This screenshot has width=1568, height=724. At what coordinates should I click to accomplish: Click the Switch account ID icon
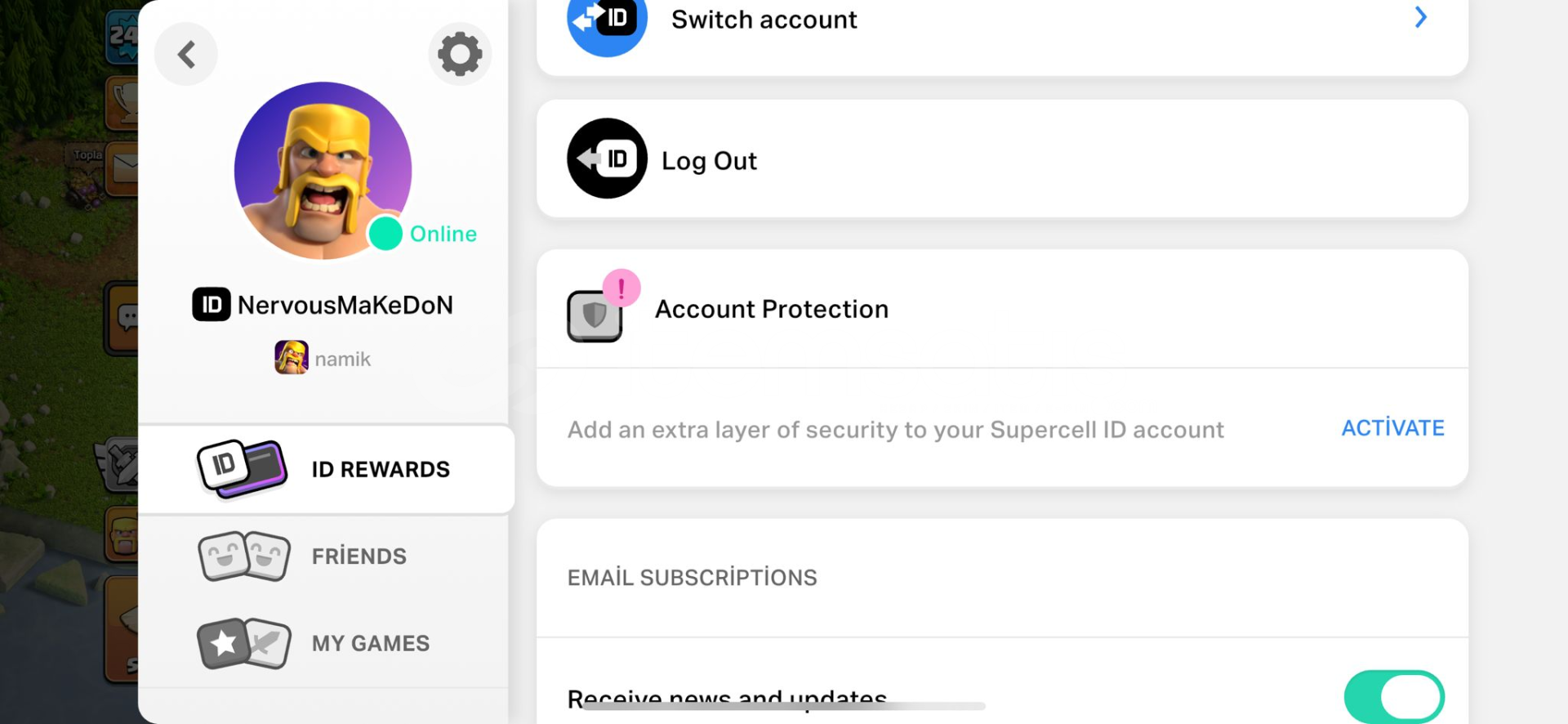click(x=607, y=20)
